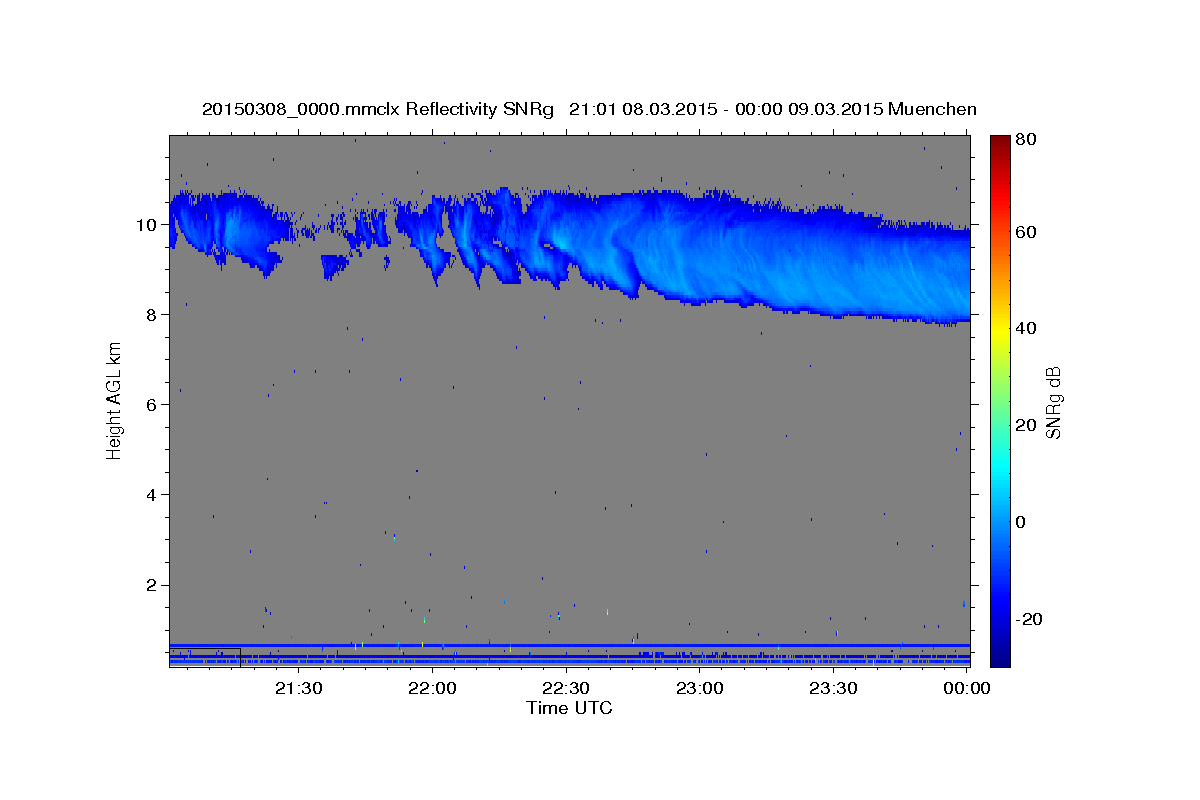
Task: Click the height tick label 6
Action: click(153, 404)
